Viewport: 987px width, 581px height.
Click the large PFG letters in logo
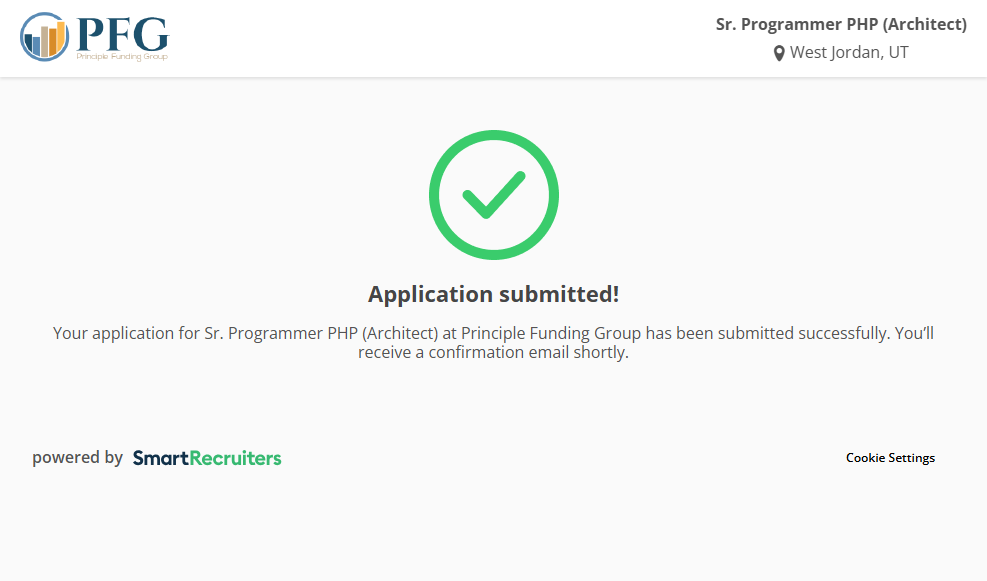click(x=122, y=34)
